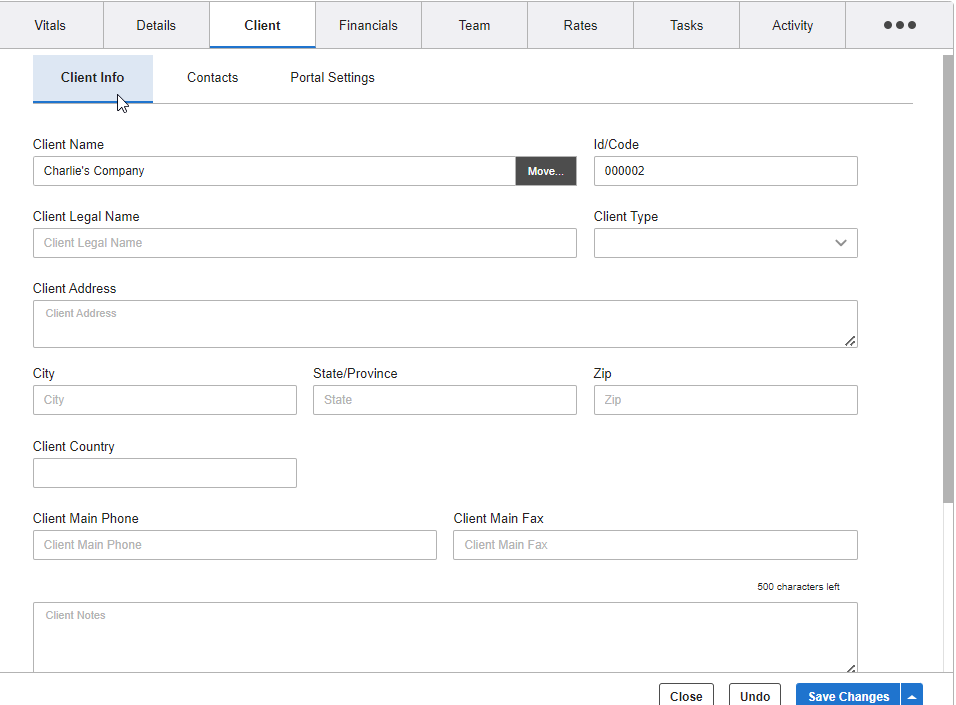This screenshot has width=956, height=705.
Task: Open the Client Type selection chevron
Action: click(x=841, y=243)
